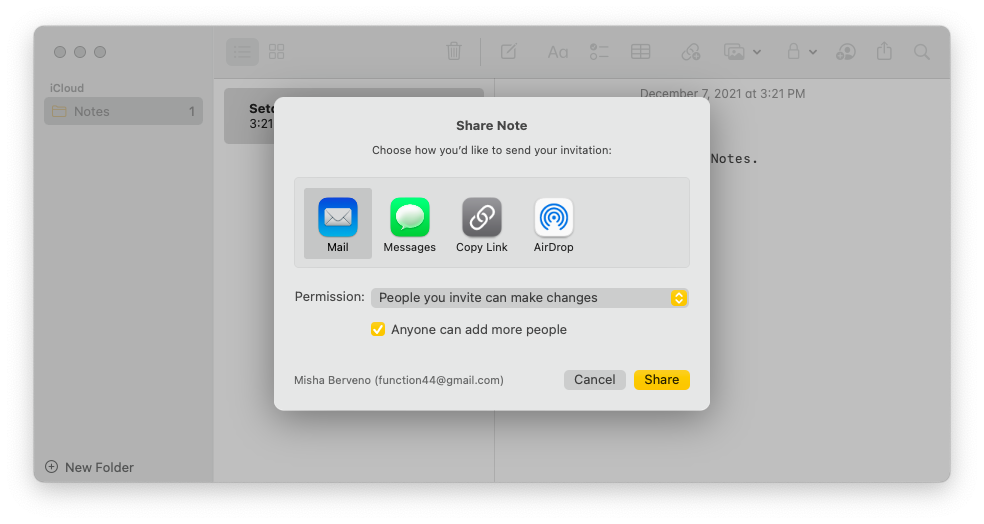This screenshot has width=984, height=524.
Task: Switch to list view in the toolbar
Action: (x=242, y=51)
